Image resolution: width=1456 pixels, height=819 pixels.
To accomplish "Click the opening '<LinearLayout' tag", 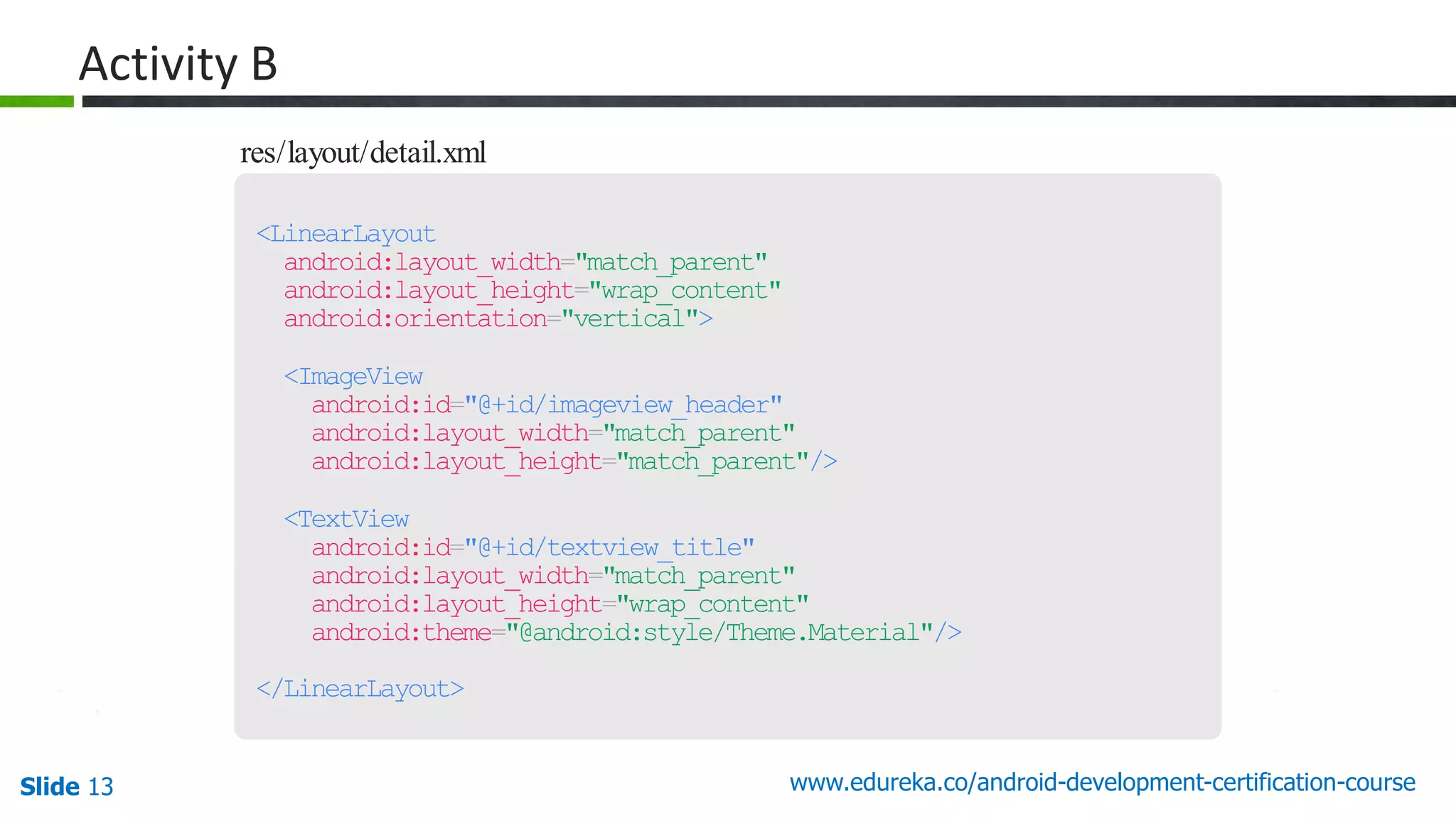I will pyautogui.click(x=346, y=234).
